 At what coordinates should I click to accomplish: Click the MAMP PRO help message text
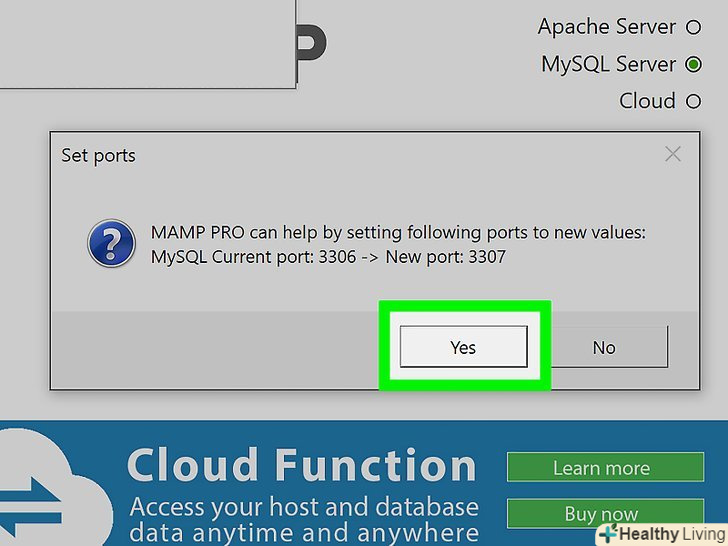coord(398,232)
